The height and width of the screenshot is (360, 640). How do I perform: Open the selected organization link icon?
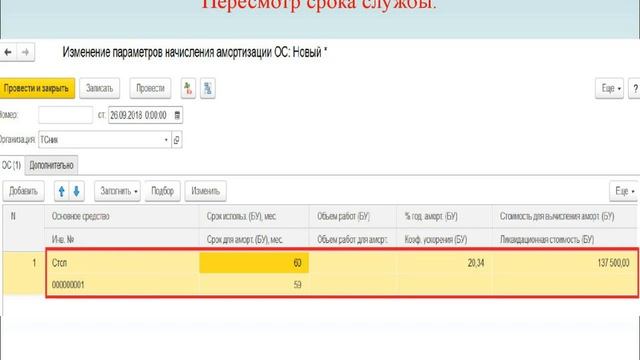177,140
